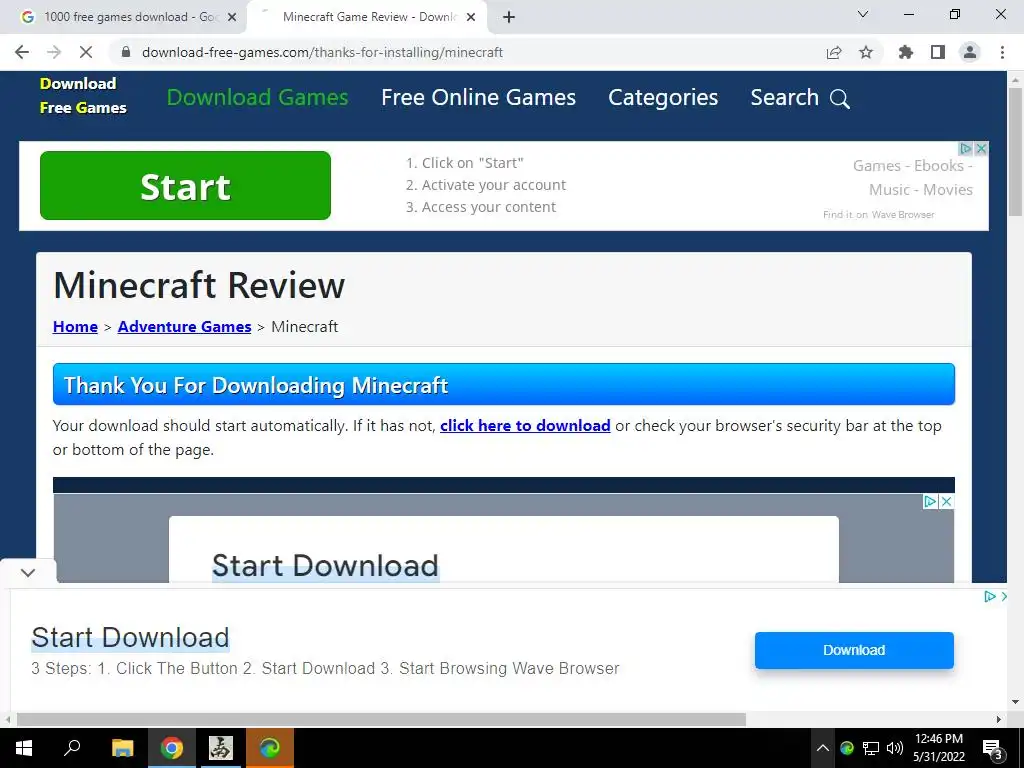Click Chrome icon in taskbar
The image size is (1024, 768).
[x=172, y=748]
